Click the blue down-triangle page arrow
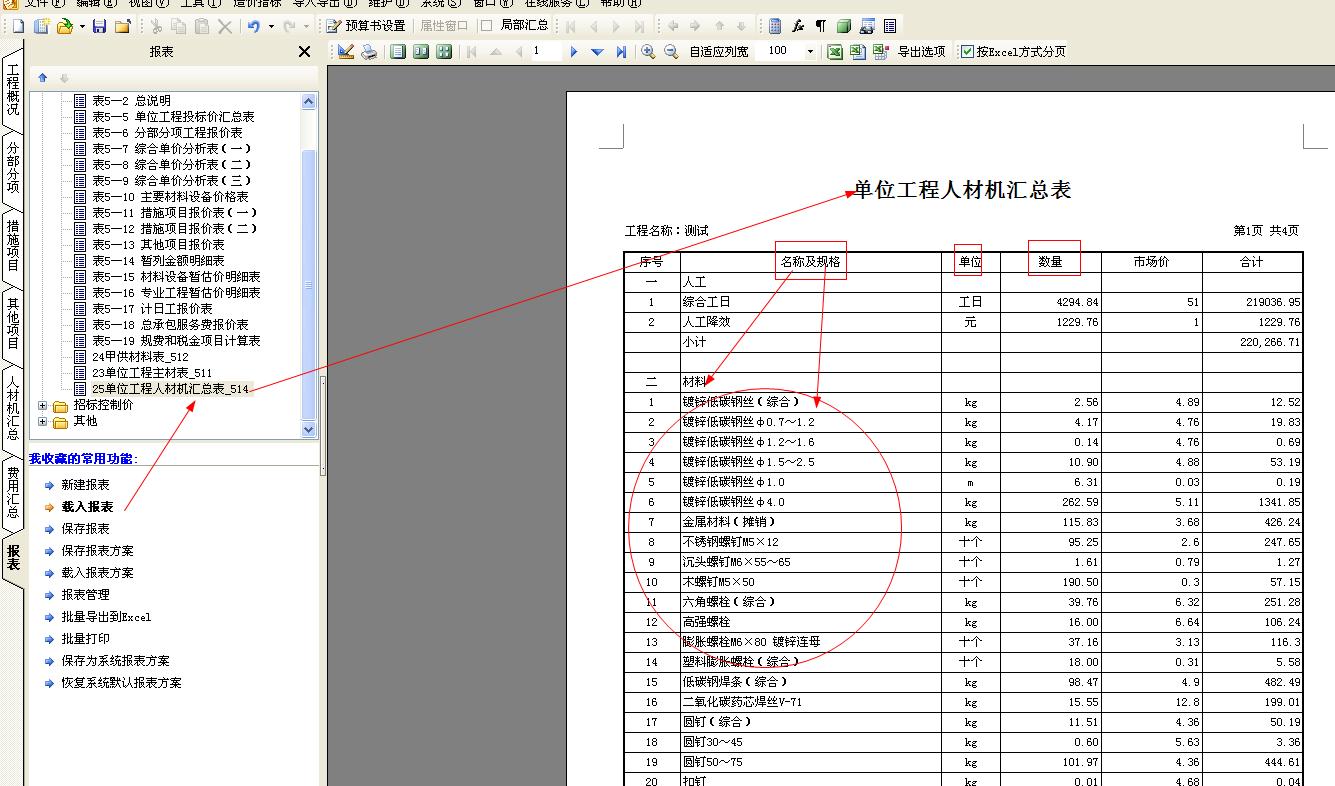1335x786 pixels. click(x=597, y=51)
